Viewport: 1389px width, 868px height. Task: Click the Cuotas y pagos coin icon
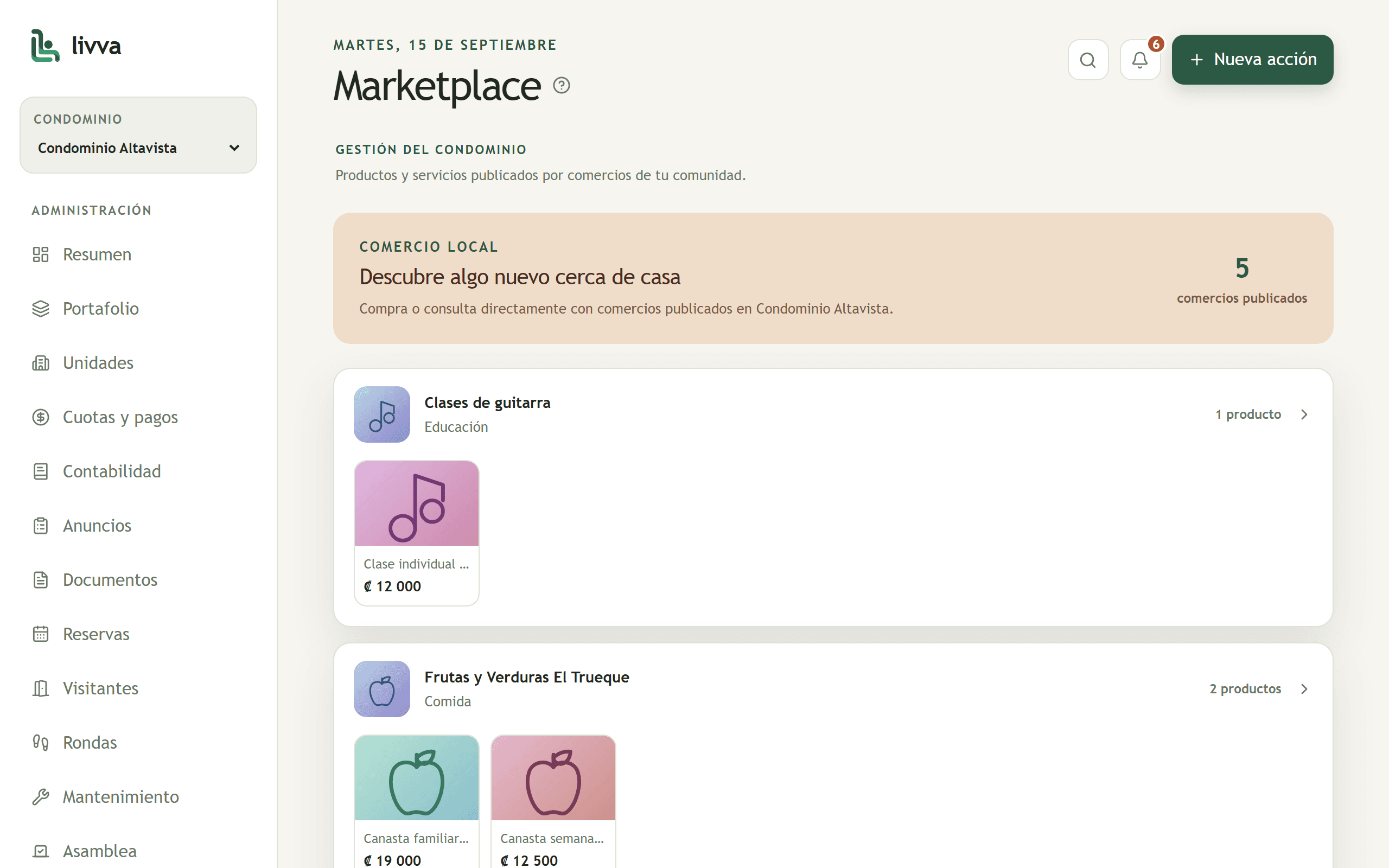(41, 417)
